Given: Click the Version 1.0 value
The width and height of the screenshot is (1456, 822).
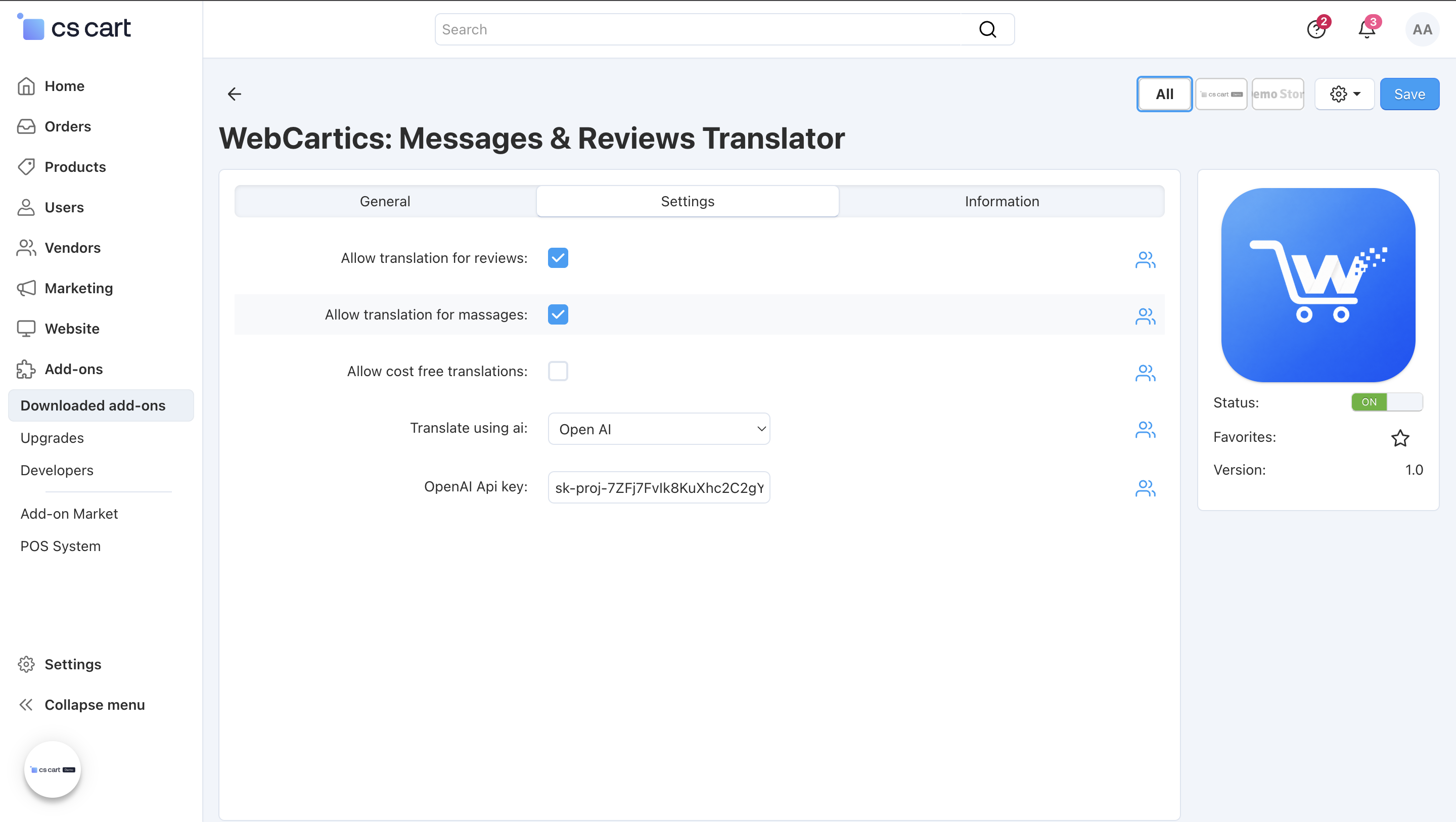Looking at the screenshot, I should click(x=1414, y=470).
